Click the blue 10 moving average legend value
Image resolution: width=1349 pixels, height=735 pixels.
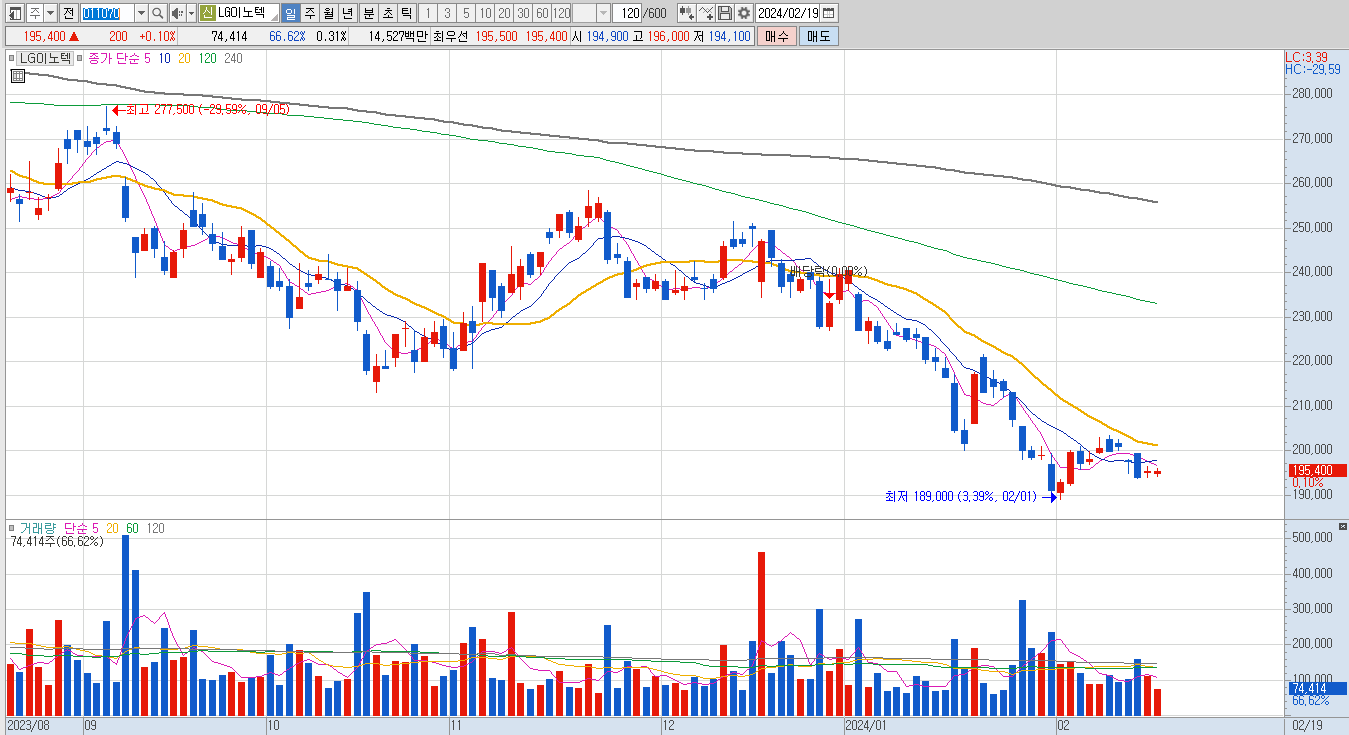165,58
